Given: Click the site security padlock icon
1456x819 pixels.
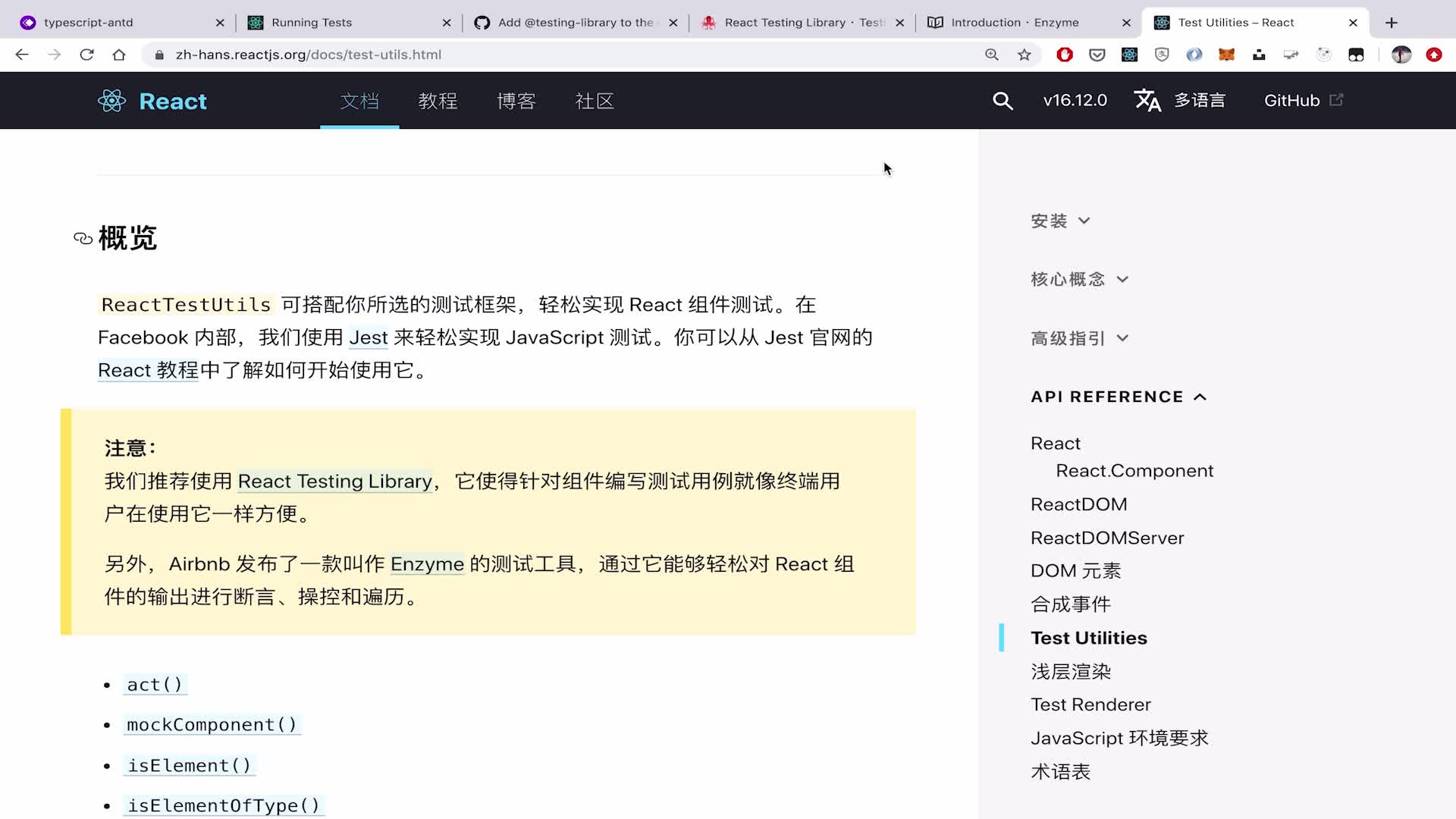Looking at the screenshot, I should click(x=159, y=54).
